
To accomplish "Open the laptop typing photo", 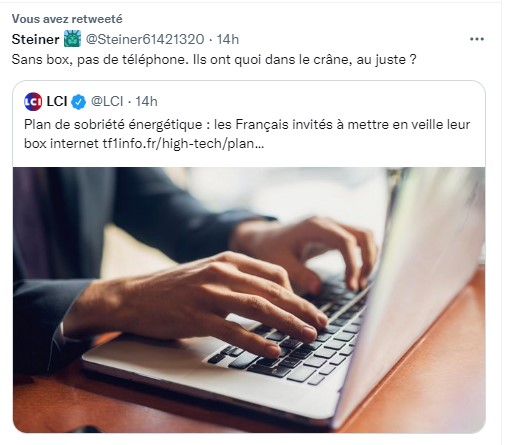I will click(x=249, y=300).
